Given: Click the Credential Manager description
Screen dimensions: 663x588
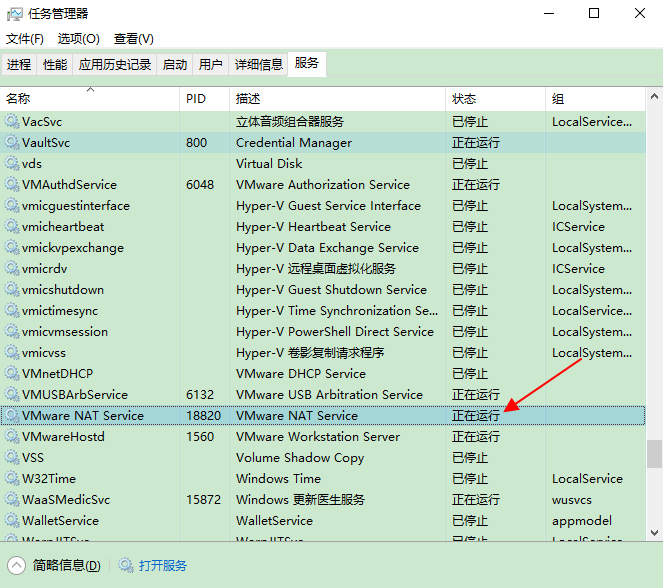Looking at the screenshot, I should click(x=294, y=143).
